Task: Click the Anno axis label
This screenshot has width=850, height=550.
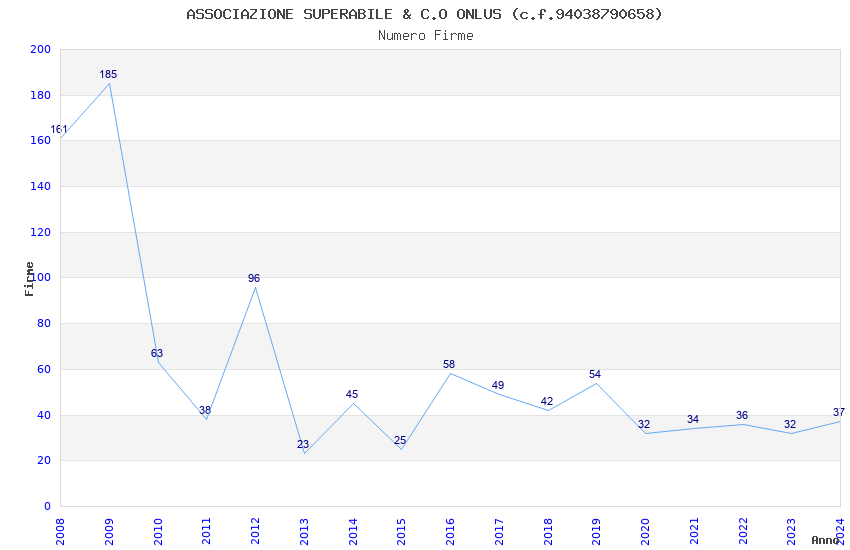Action: (825, 540)
